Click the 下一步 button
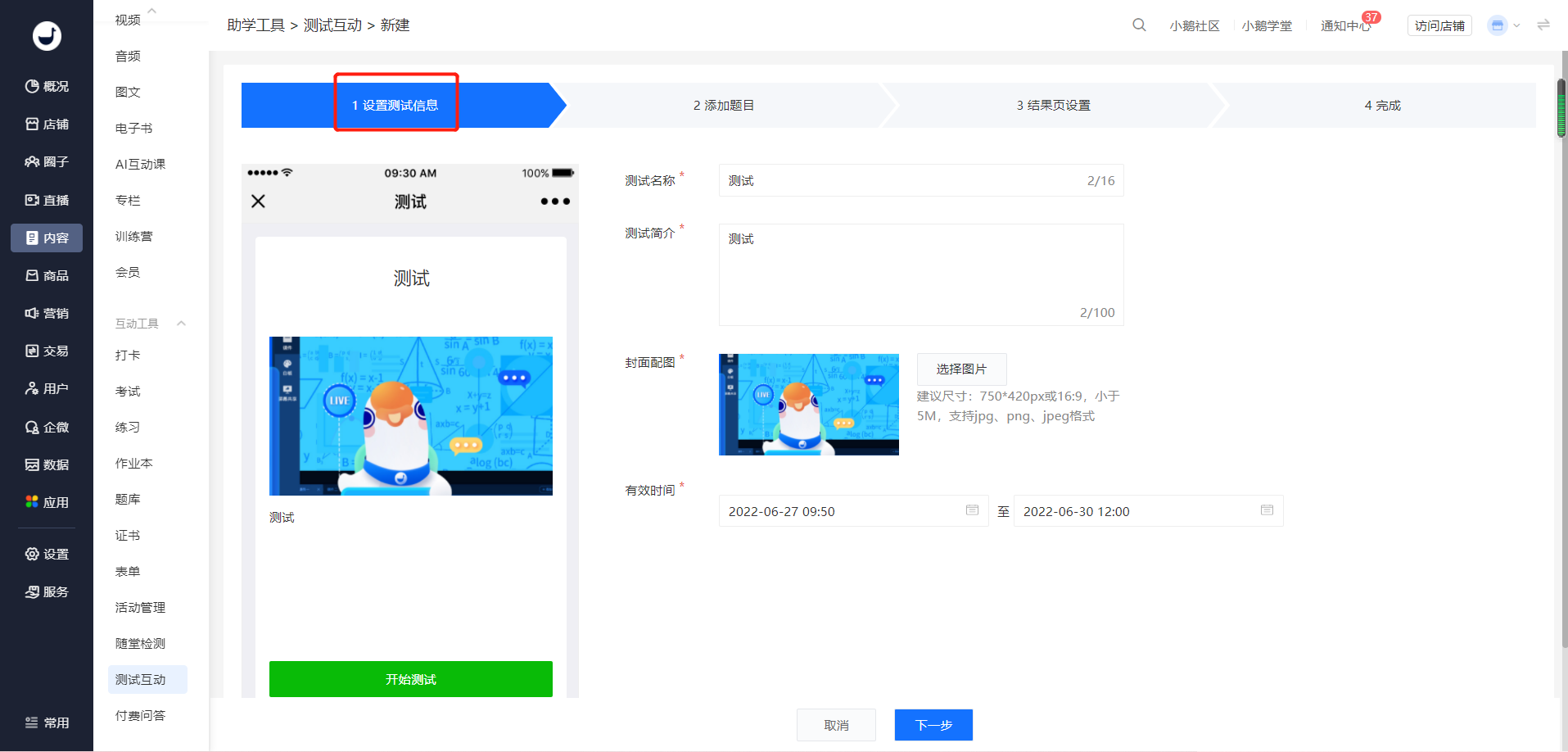Image resolution: width=1568 pixels, height=752 pixels. pos(933,725)
